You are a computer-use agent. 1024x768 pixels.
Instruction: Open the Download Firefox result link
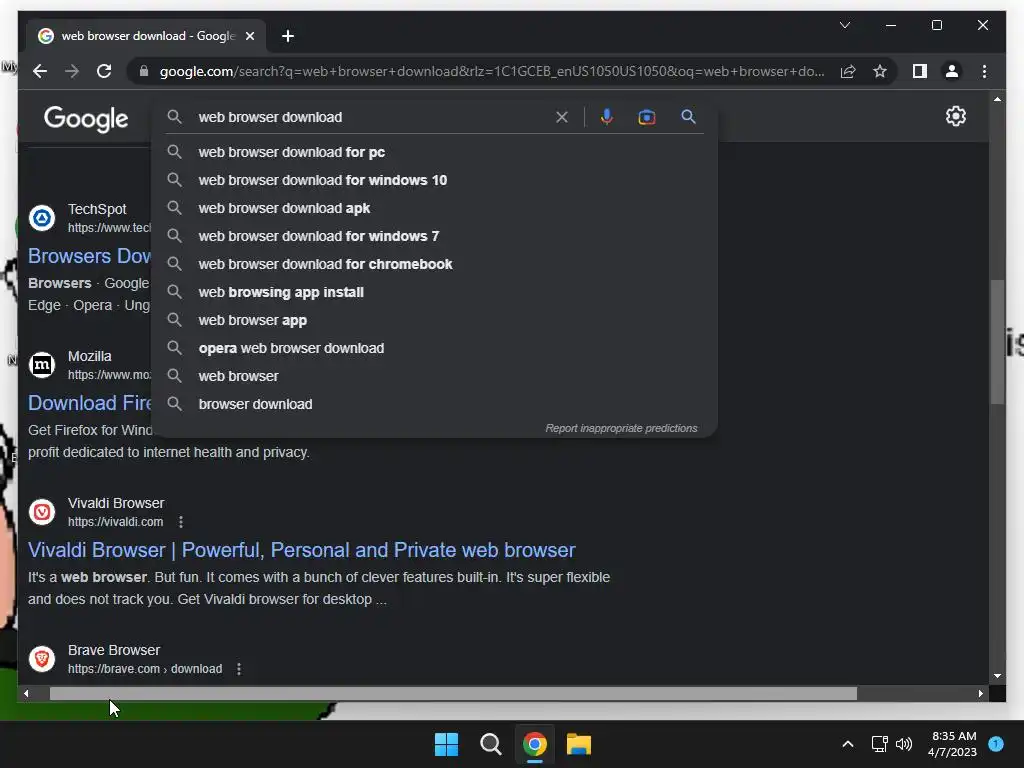89,403
